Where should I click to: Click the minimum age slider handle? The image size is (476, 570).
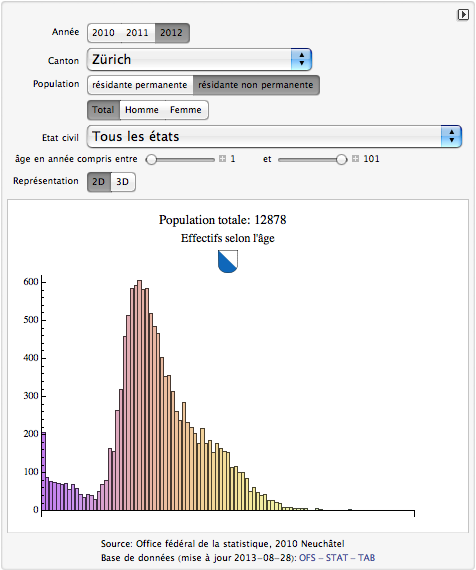(x=151, y=160)
